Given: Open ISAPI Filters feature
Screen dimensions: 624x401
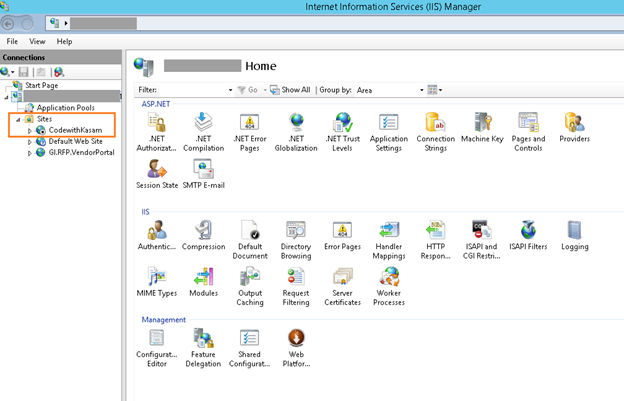Looking at the screenshot, I should (528, 236).
